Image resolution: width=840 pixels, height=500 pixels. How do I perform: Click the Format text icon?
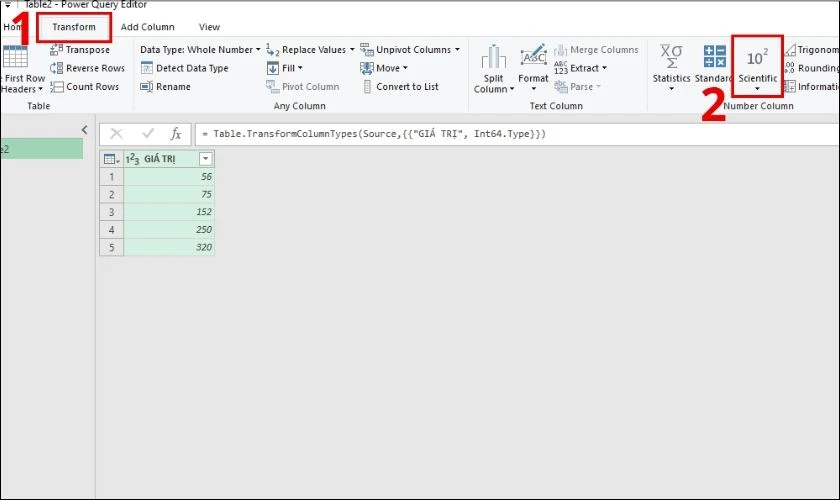point(534,57)
